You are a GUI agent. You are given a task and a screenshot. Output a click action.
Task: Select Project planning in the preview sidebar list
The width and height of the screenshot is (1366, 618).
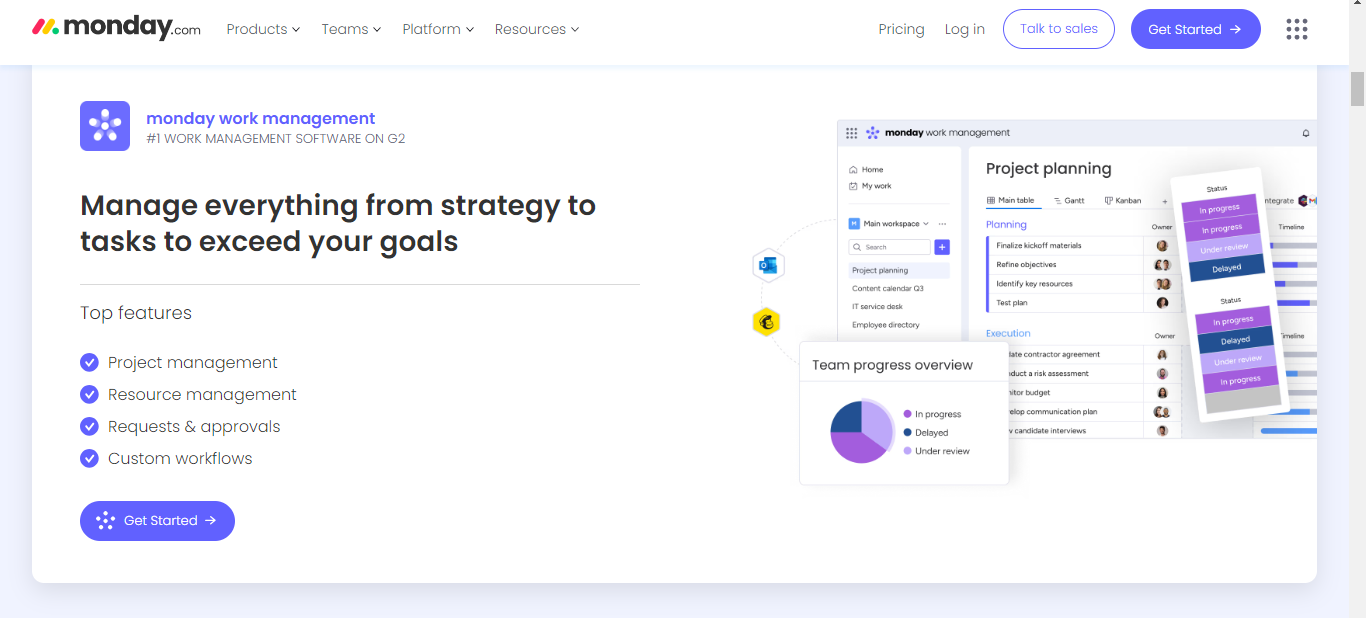point(898,270)
